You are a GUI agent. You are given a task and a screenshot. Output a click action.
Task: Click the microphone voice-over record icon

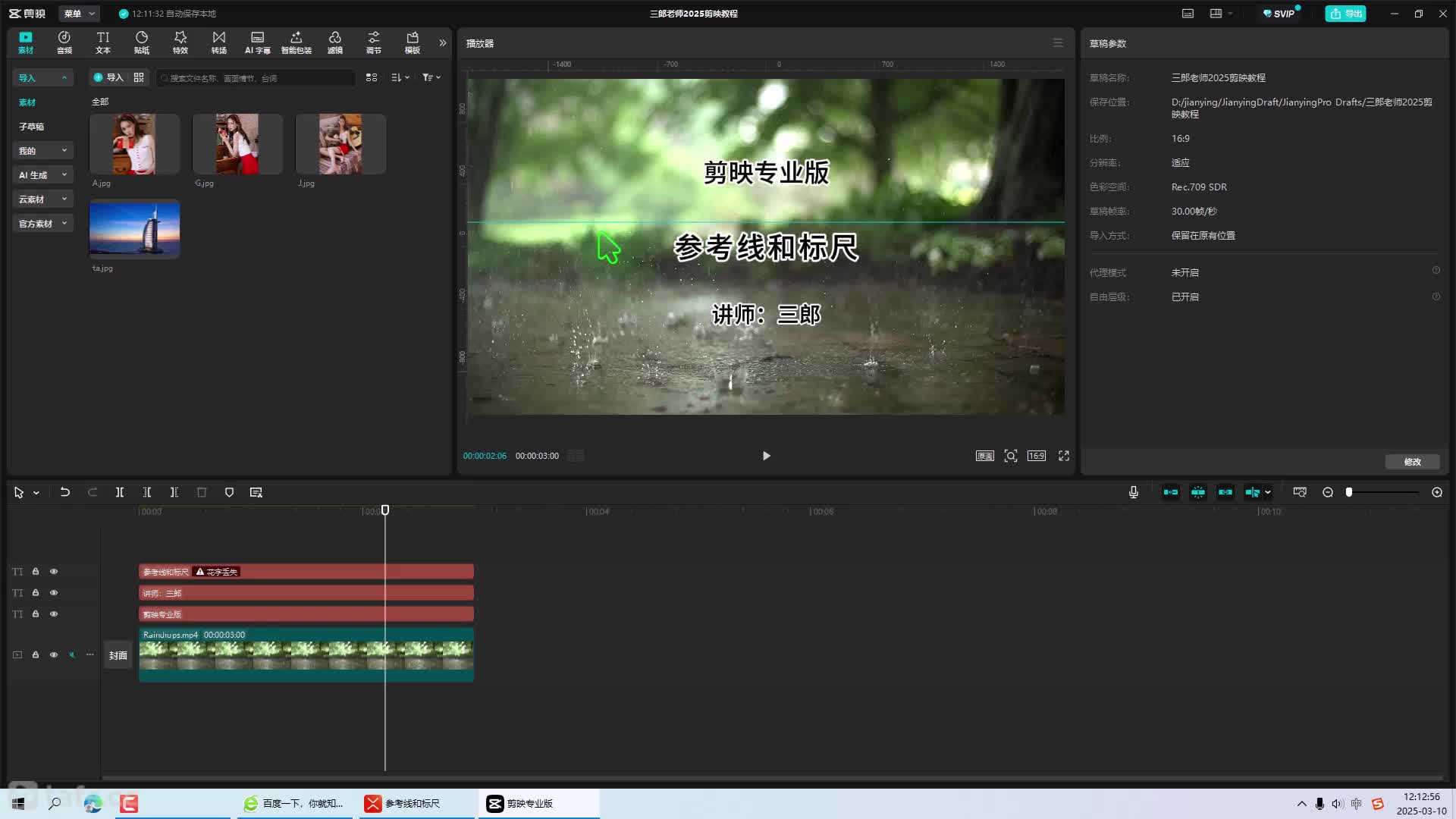[1133, 492]
